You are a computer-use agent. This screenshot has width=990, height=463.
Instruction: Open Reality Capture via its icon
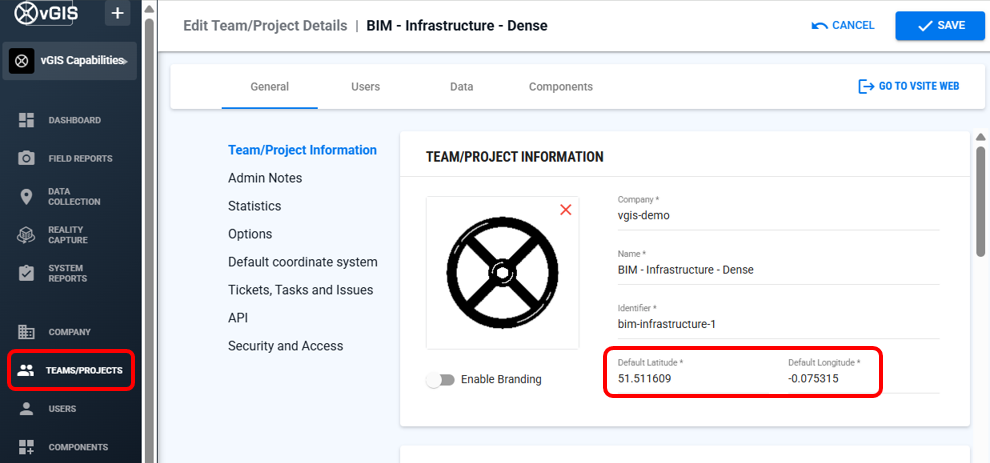26,235
